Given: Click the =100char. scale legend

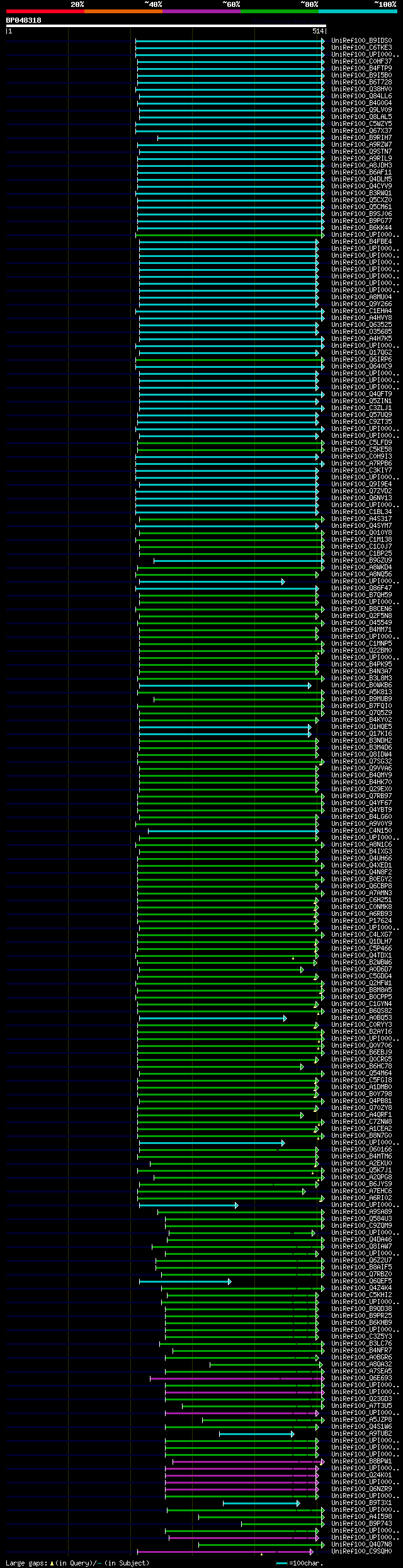Looking at the screenshot, I should [x=300, y=1563].
